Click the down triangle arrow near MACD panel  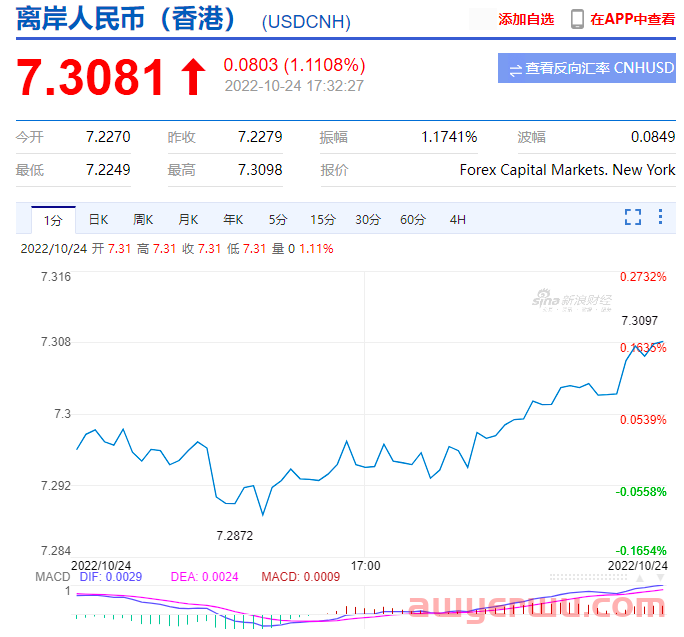660,578
